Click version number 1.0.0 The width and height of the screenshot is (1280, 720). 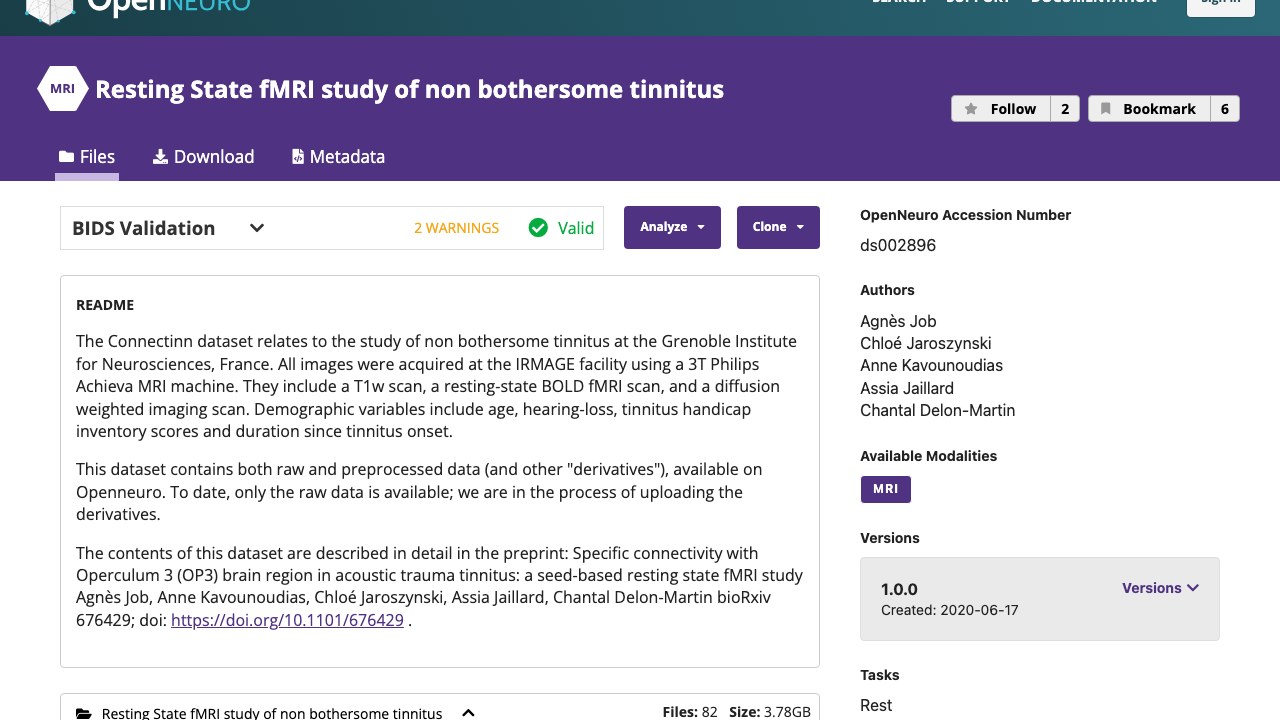[899, 589]
